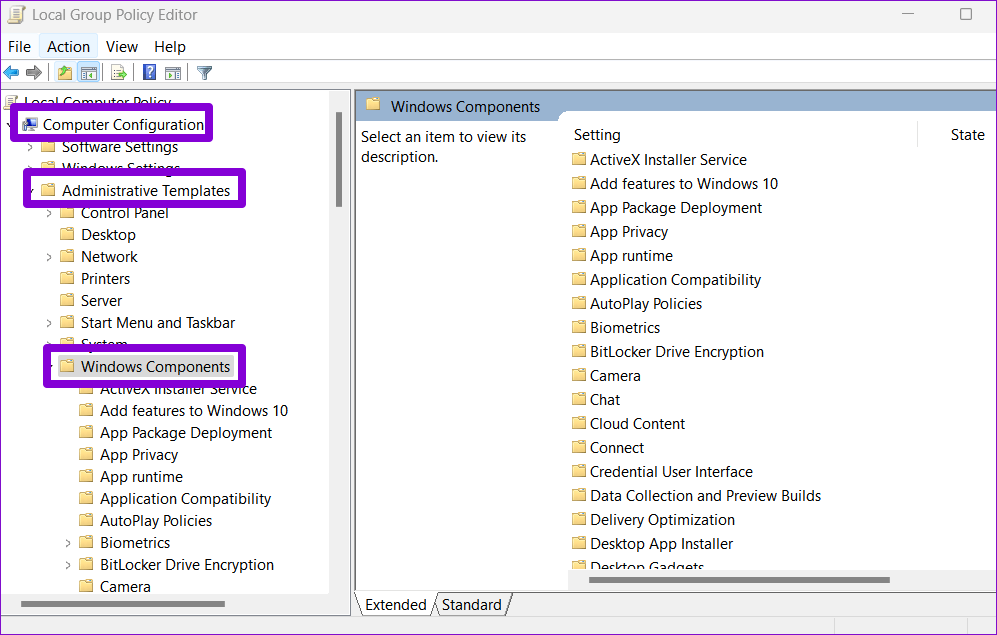The image size is (997, 635).
Task: Click the Printers folder icon in tree
Action: point(67,278)
